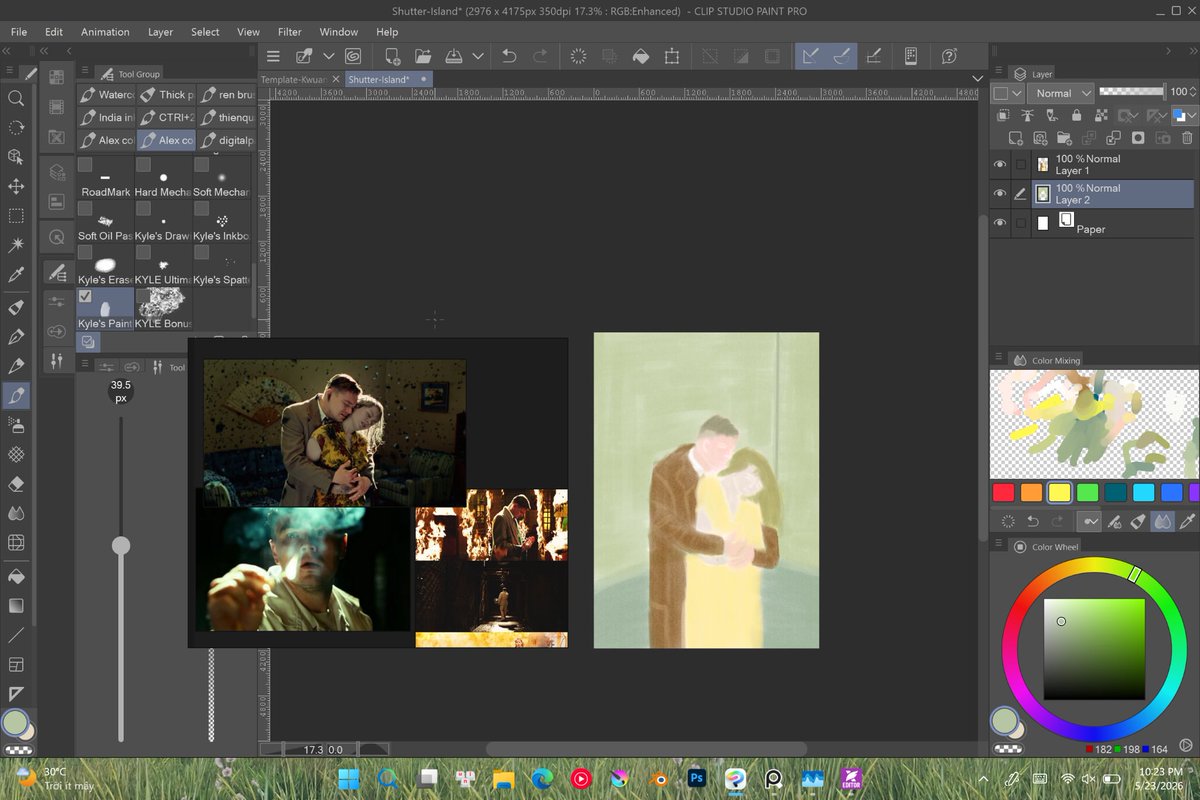This screenshot has width=1200, height=800.
Task: Select the Operation object tool
Action: click(x=16, y=157)
